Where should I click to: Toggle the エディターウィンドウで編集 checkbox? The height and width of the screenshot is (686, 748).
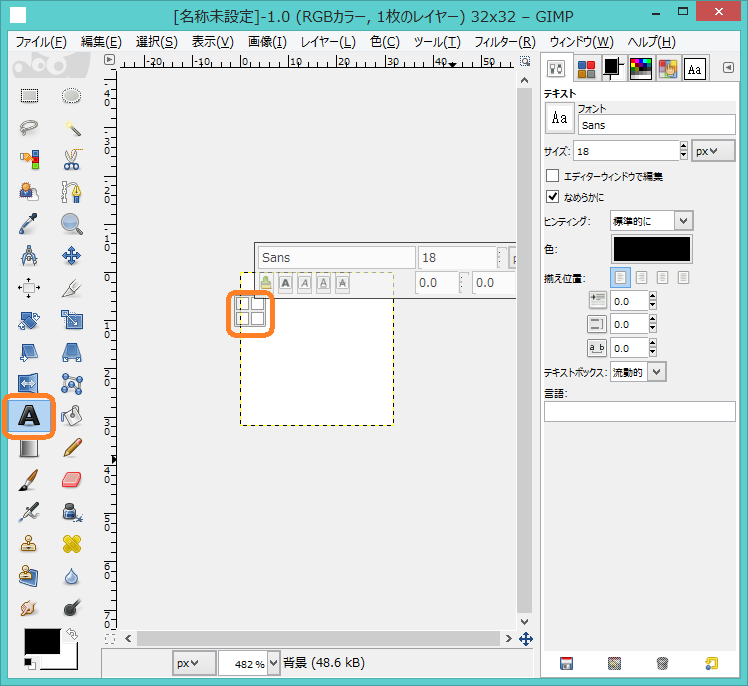552,176
